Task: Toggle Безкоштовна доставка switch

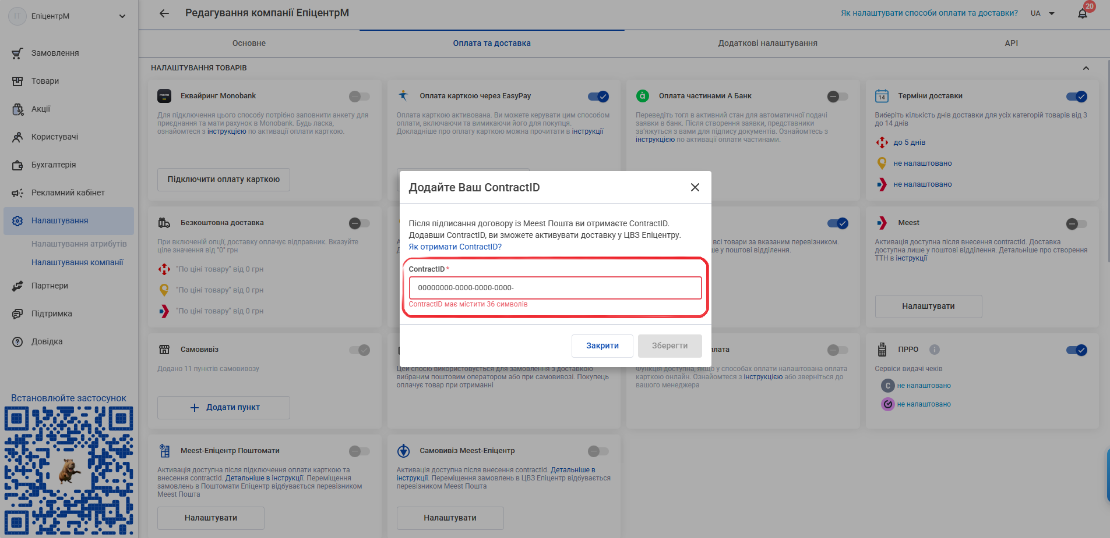Action: click(x=359, y=224)
